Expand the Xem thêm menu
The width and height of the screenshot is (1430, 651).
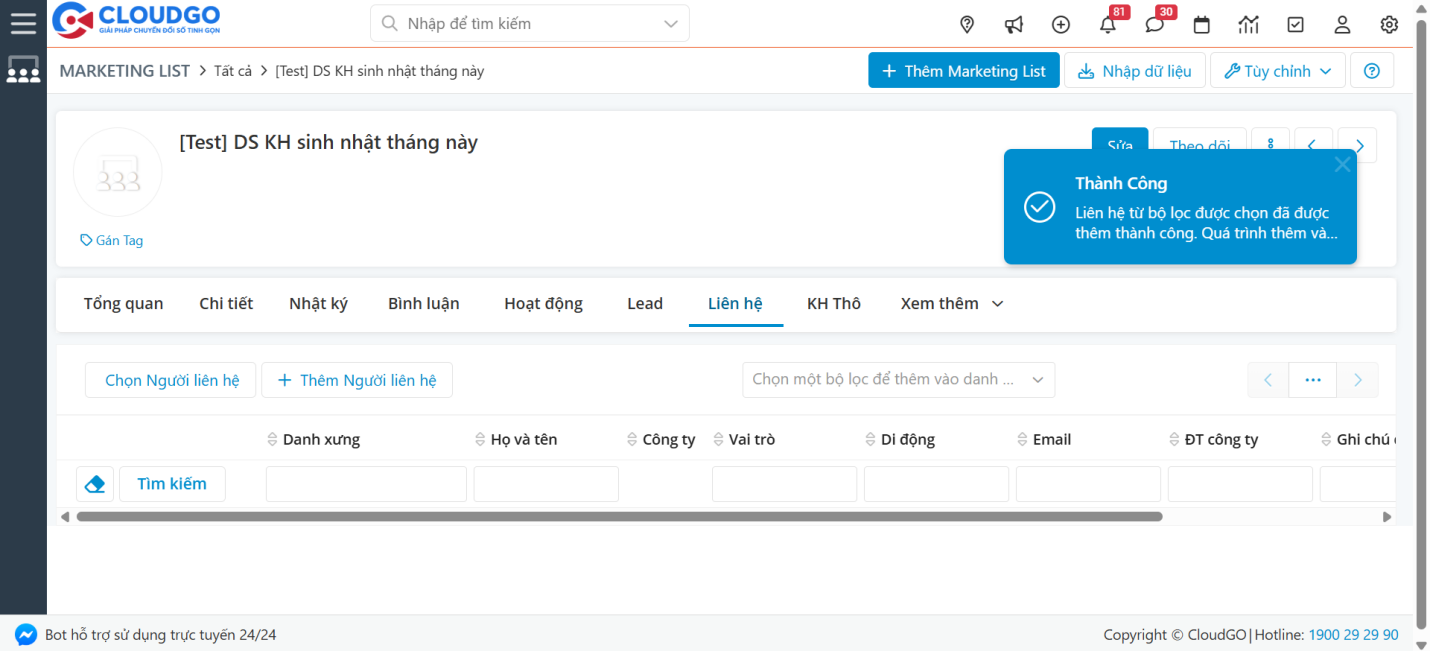[949, 303]
